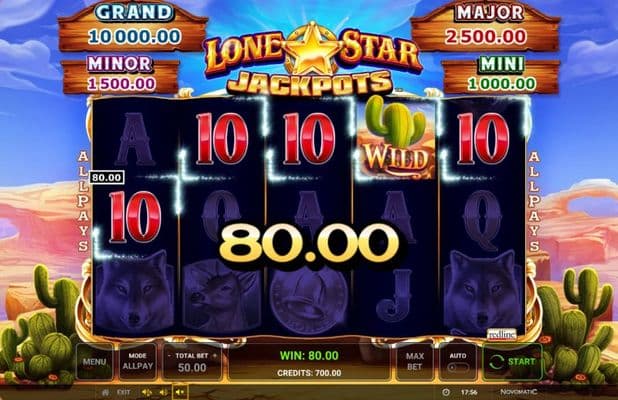Set bet to MAX BET

coord(415,361)
